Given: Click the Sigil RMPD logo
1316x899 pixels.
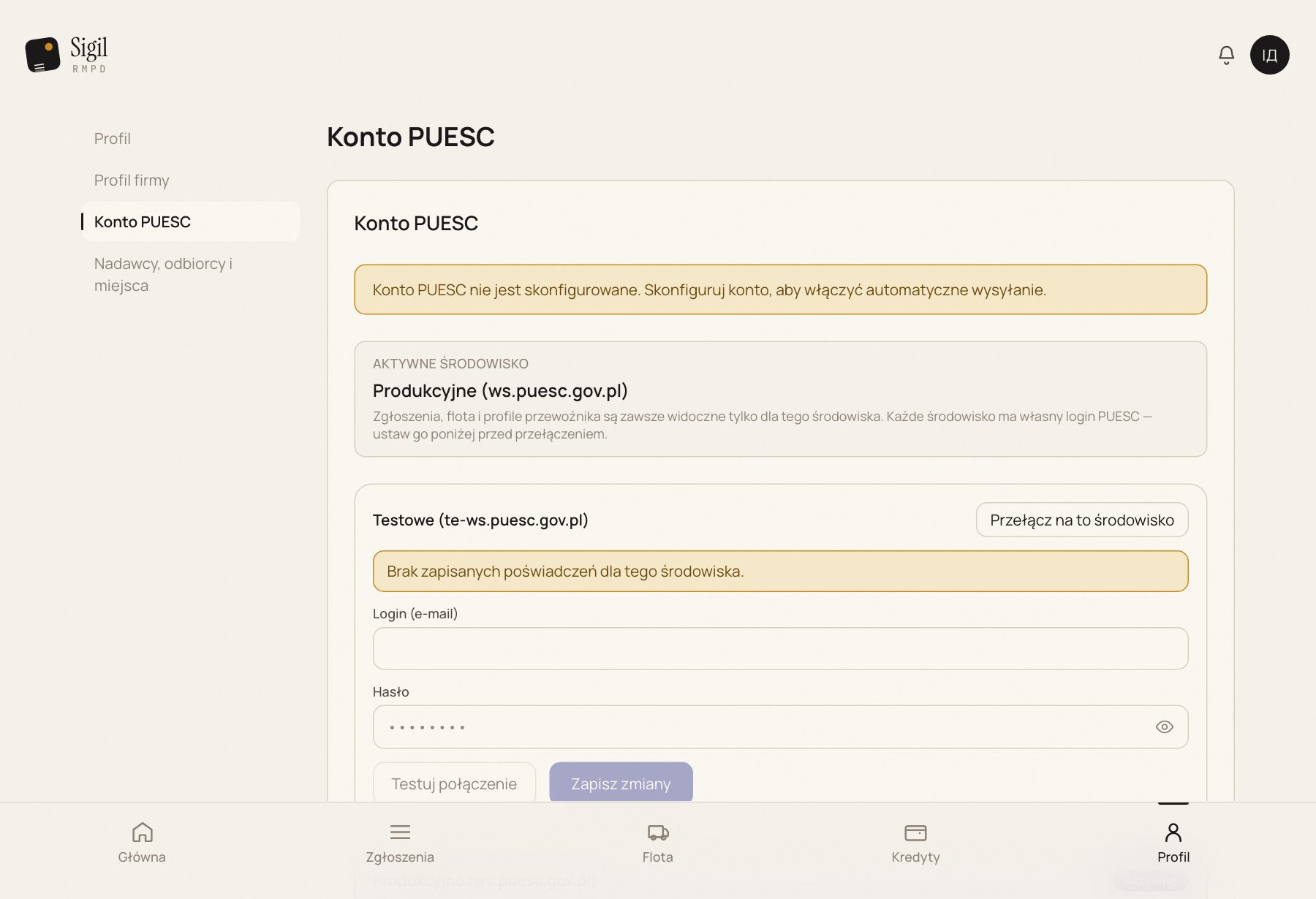Looking at the screenshot, I should (67, 55).
